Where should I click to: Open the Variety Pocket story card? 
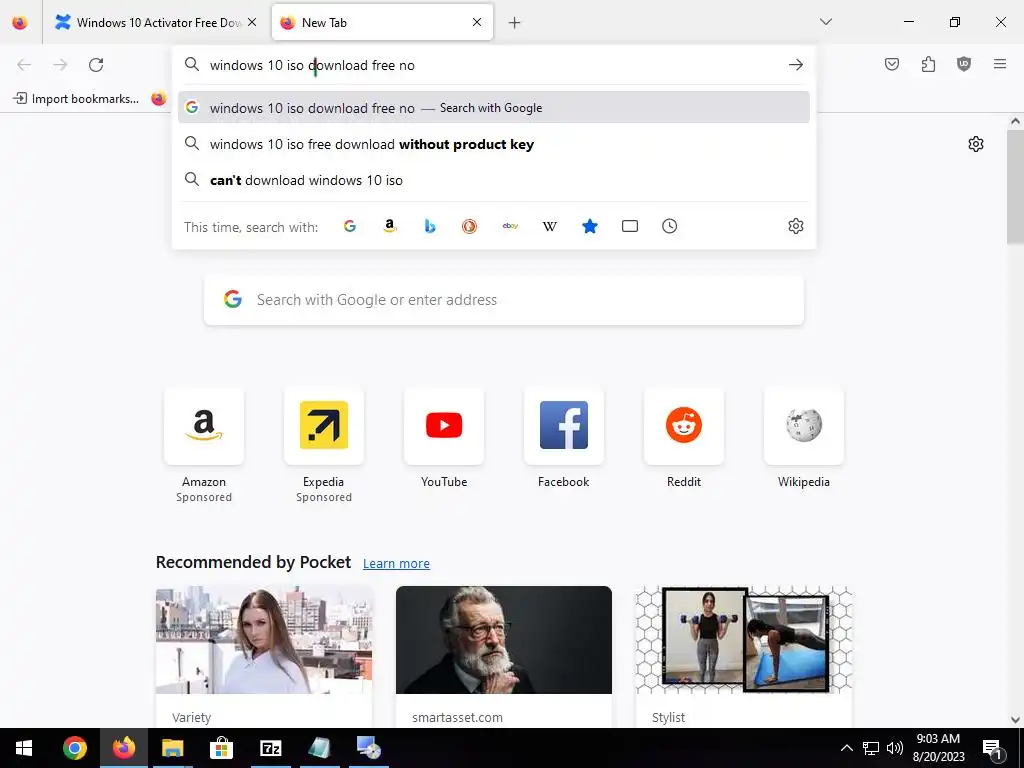pyautogui.click(x=264, y=656)
